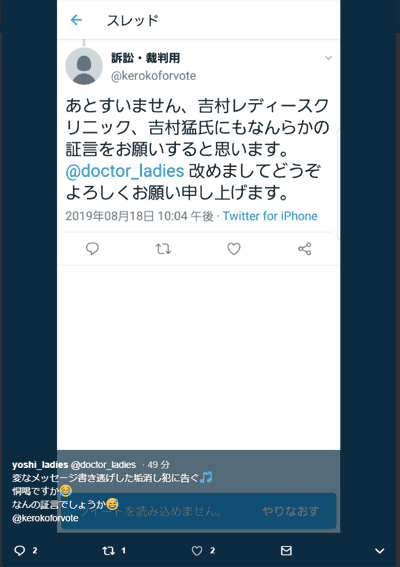Send via the envelope message icon
The width and height of the screenshot is (400, 567).
[286, 550]
